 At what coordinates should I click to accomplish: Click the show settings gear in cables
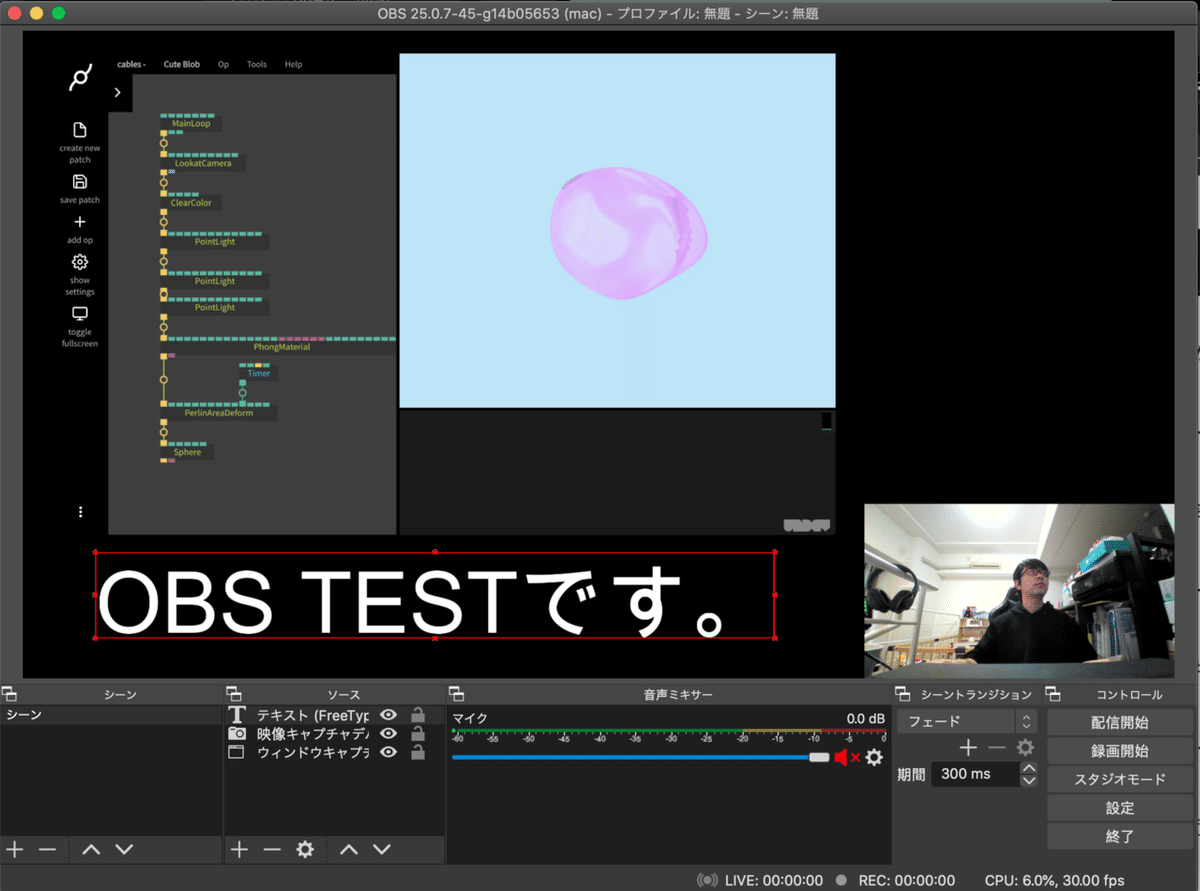[x=80, y=262]
